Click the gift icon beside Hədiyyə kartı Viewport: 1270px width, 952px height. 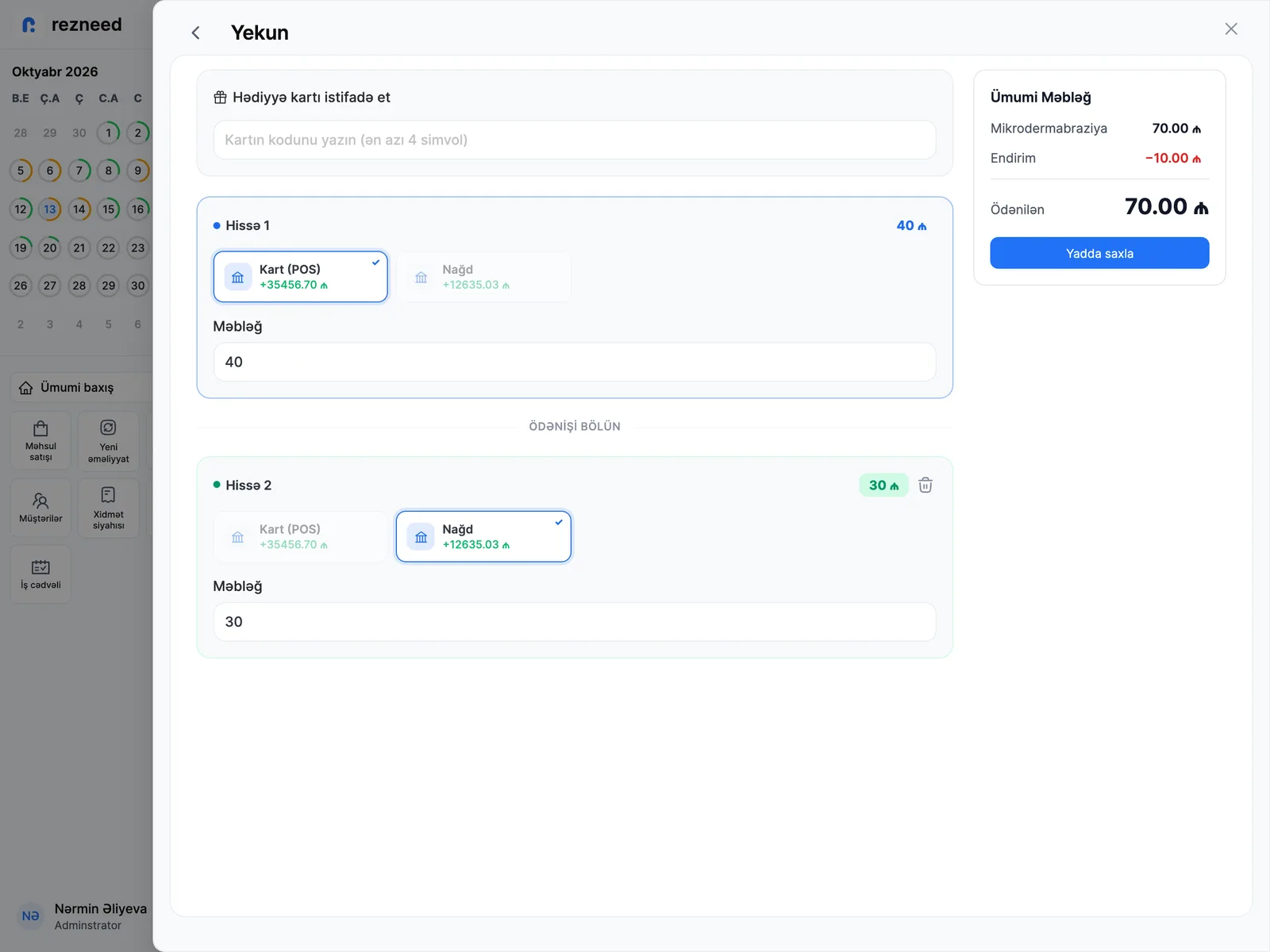[x=221, y=98]
